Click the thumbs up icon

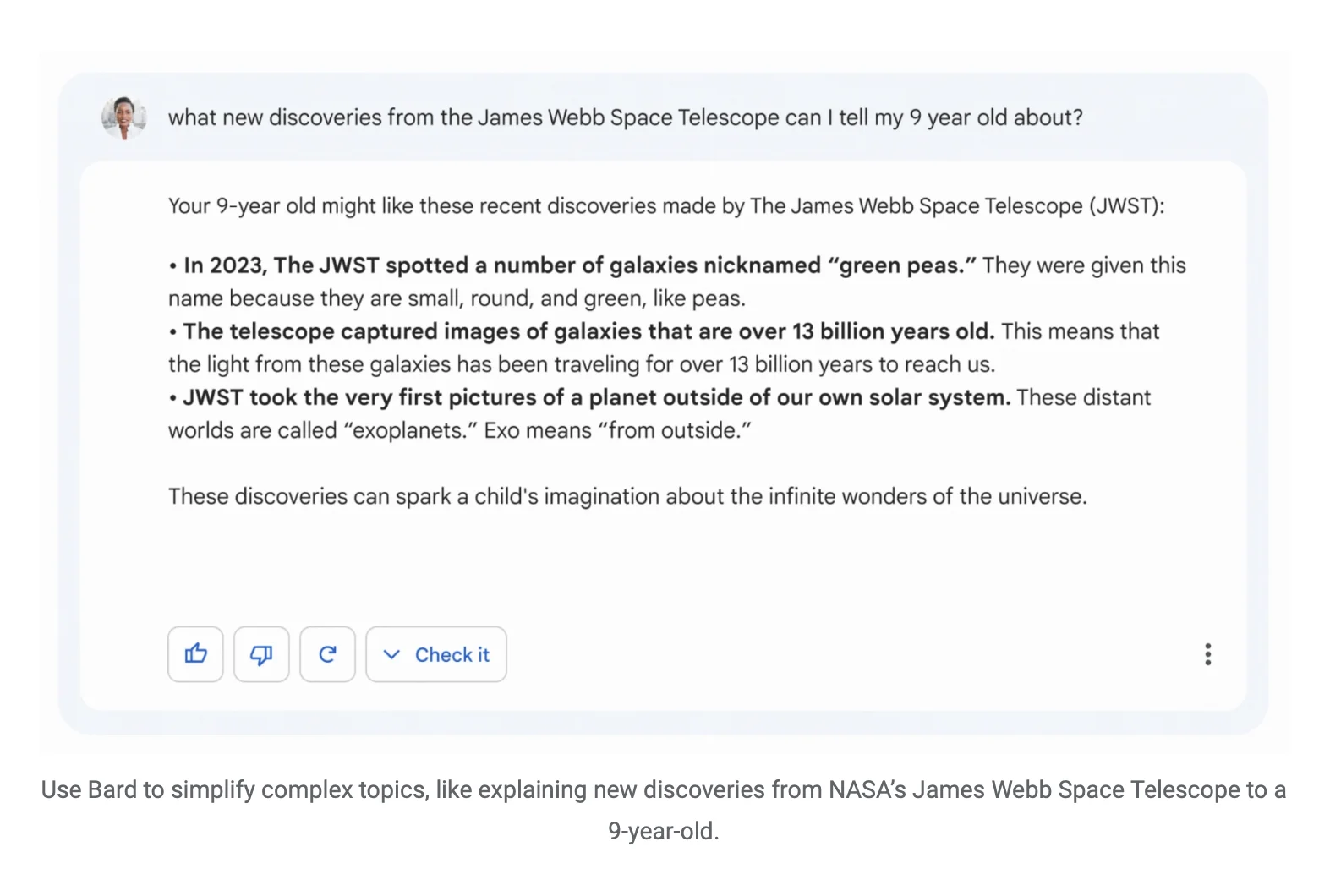tap(195, 654)
